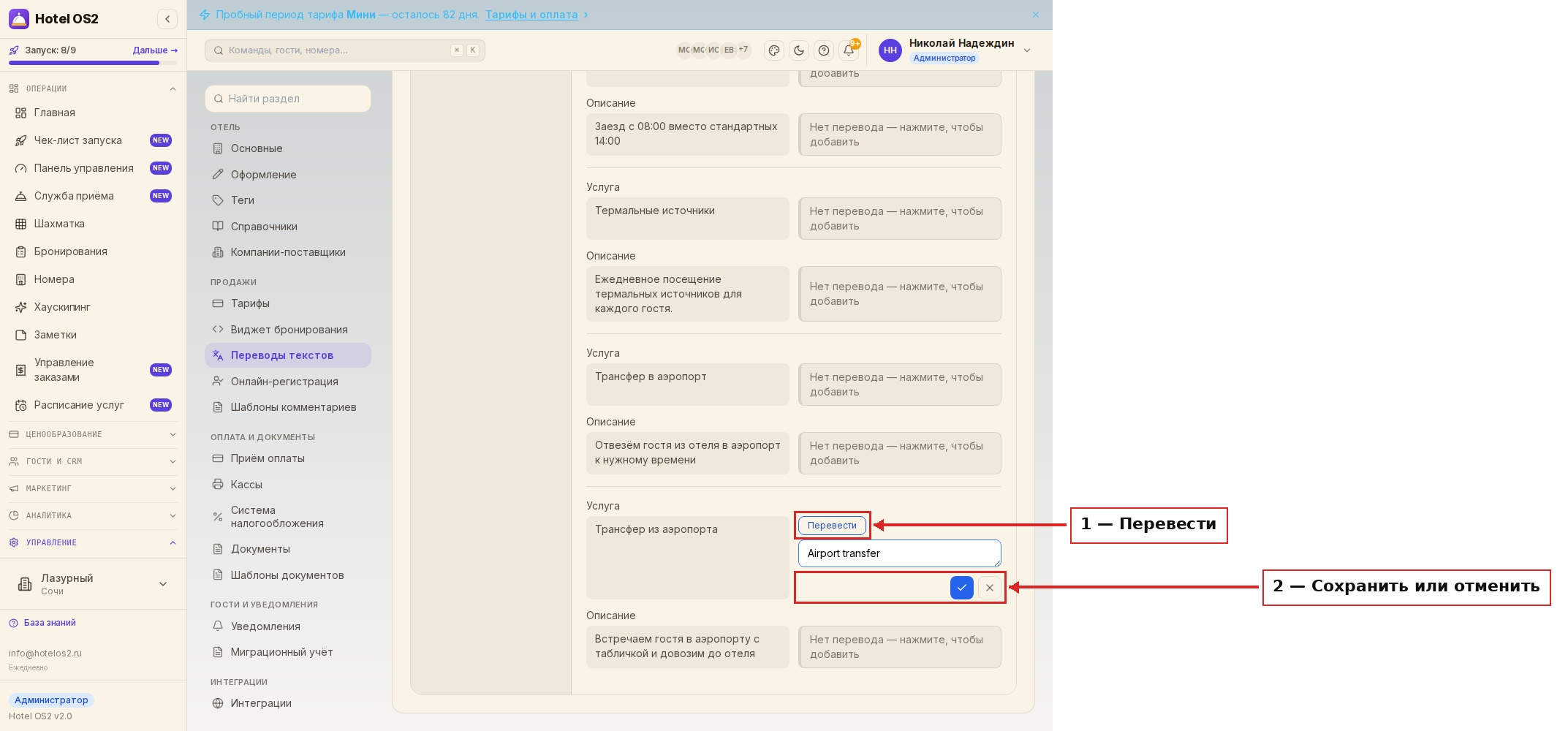Open the Теги settings section
The height and width of the screenshot is (731, 1568).
pos(288,200)
